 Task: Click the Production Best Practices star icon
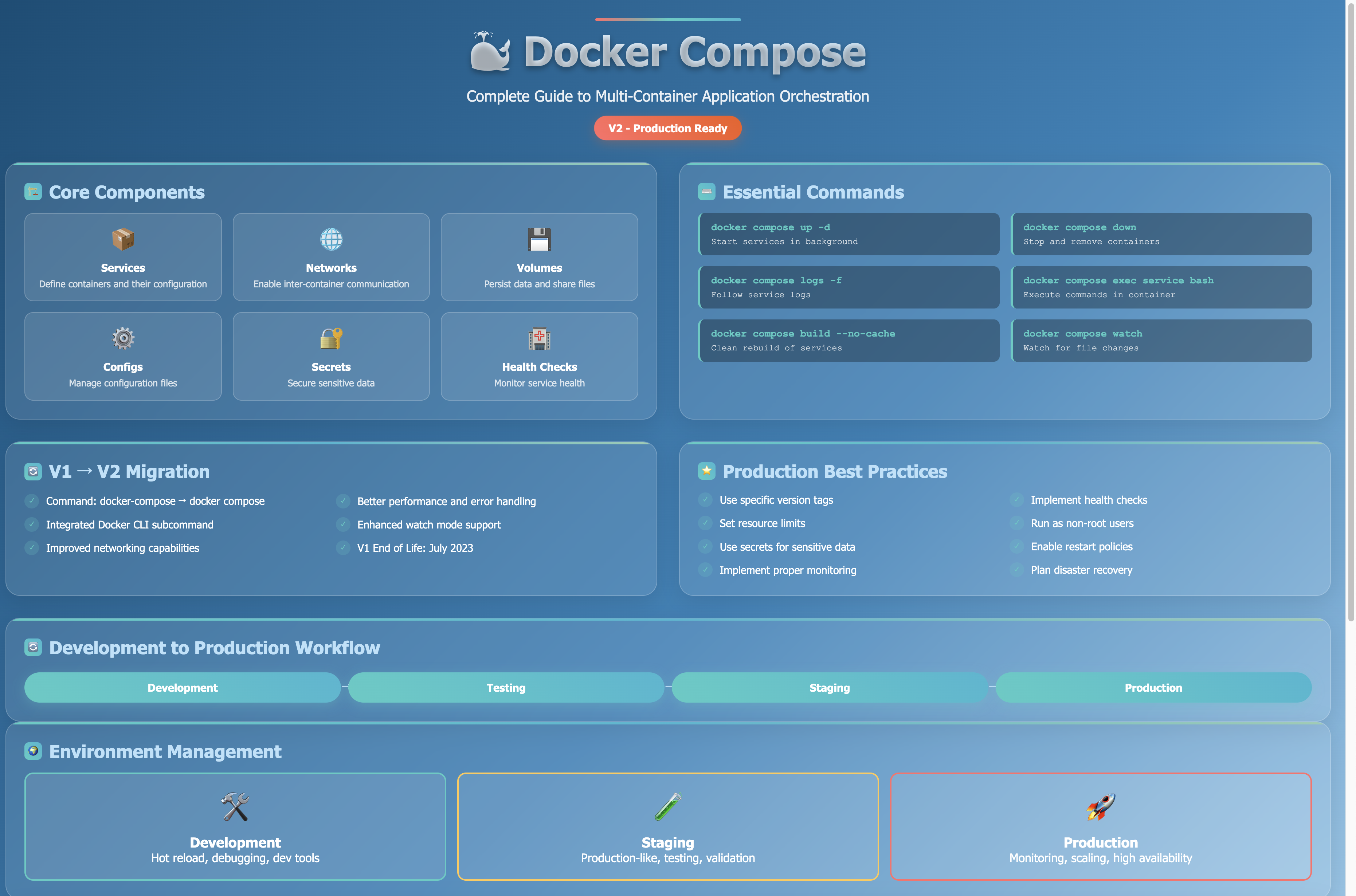pyautogui.click(x=706, y=471)
